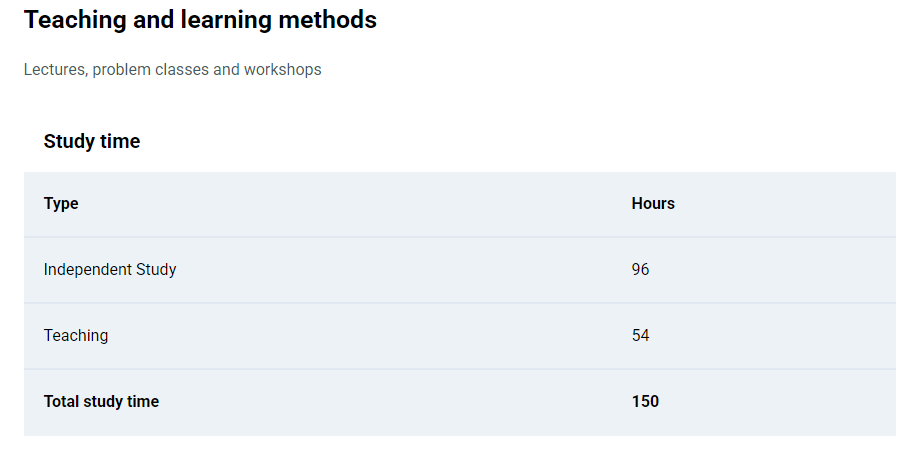908x459 pixels.
Task: Select the Independent Study row label
Action: (110, 270)
